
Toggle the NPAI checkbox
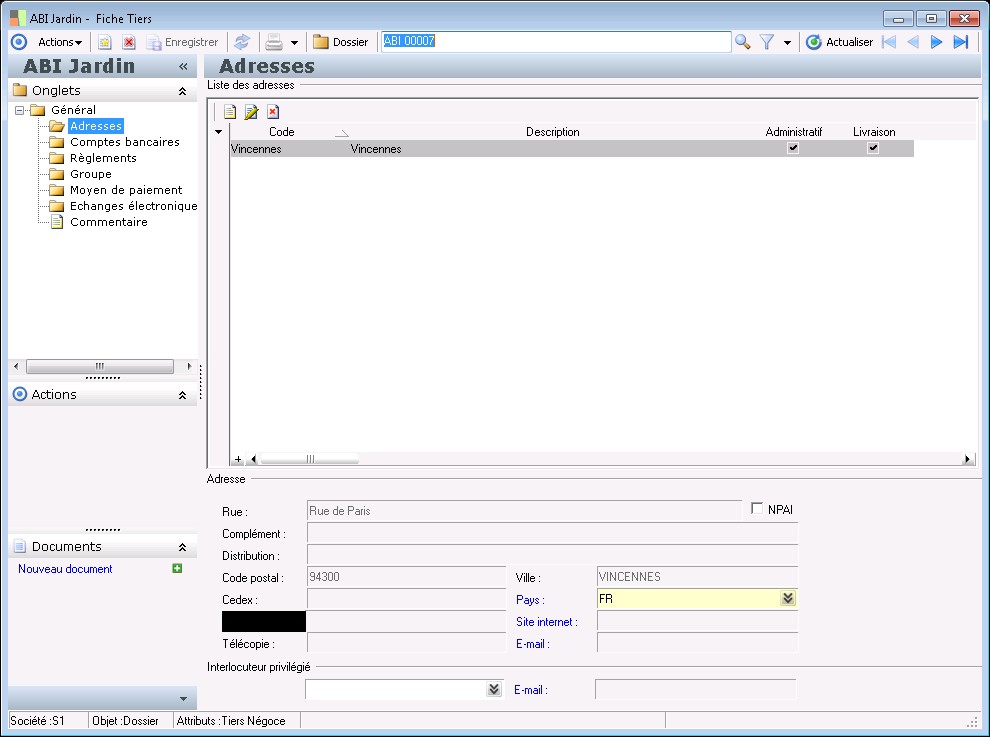coord(757,509)
